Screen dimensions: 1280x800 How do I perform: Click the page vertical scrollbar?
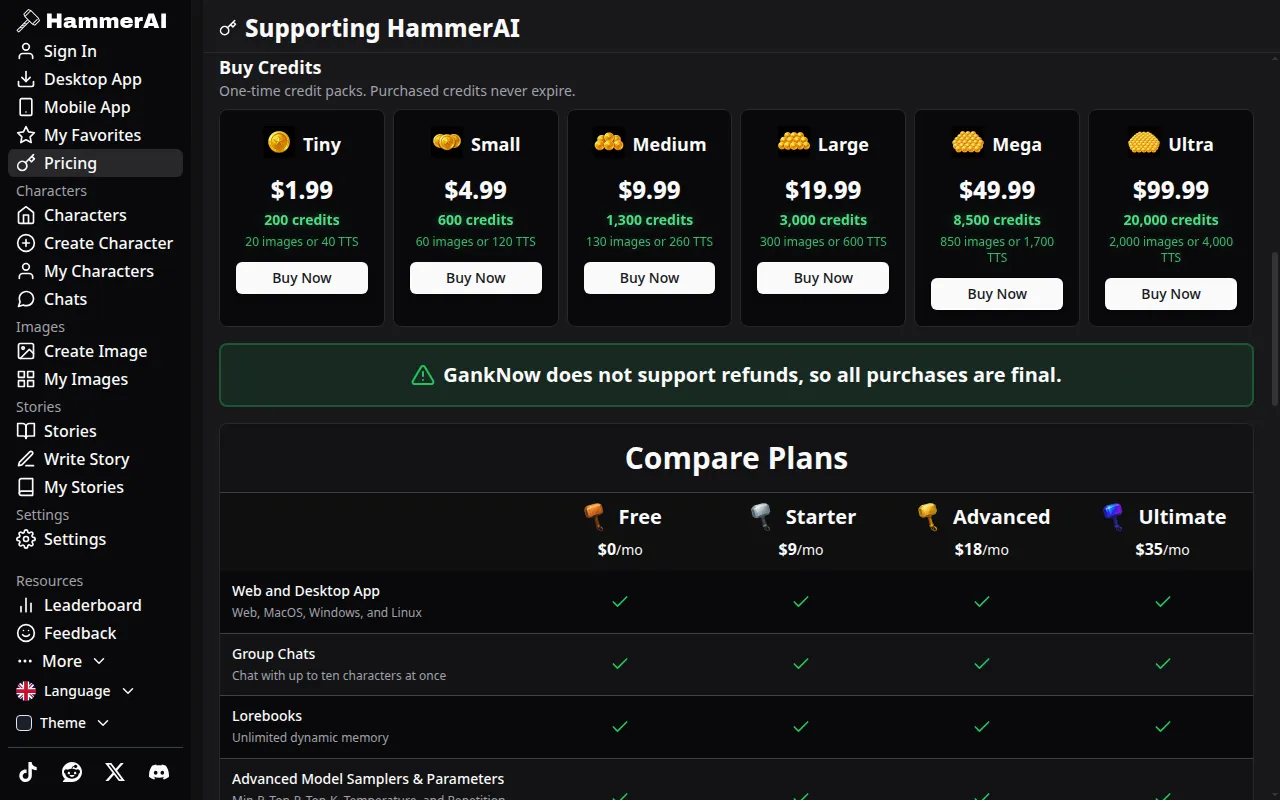click(x=1274, y=328)
